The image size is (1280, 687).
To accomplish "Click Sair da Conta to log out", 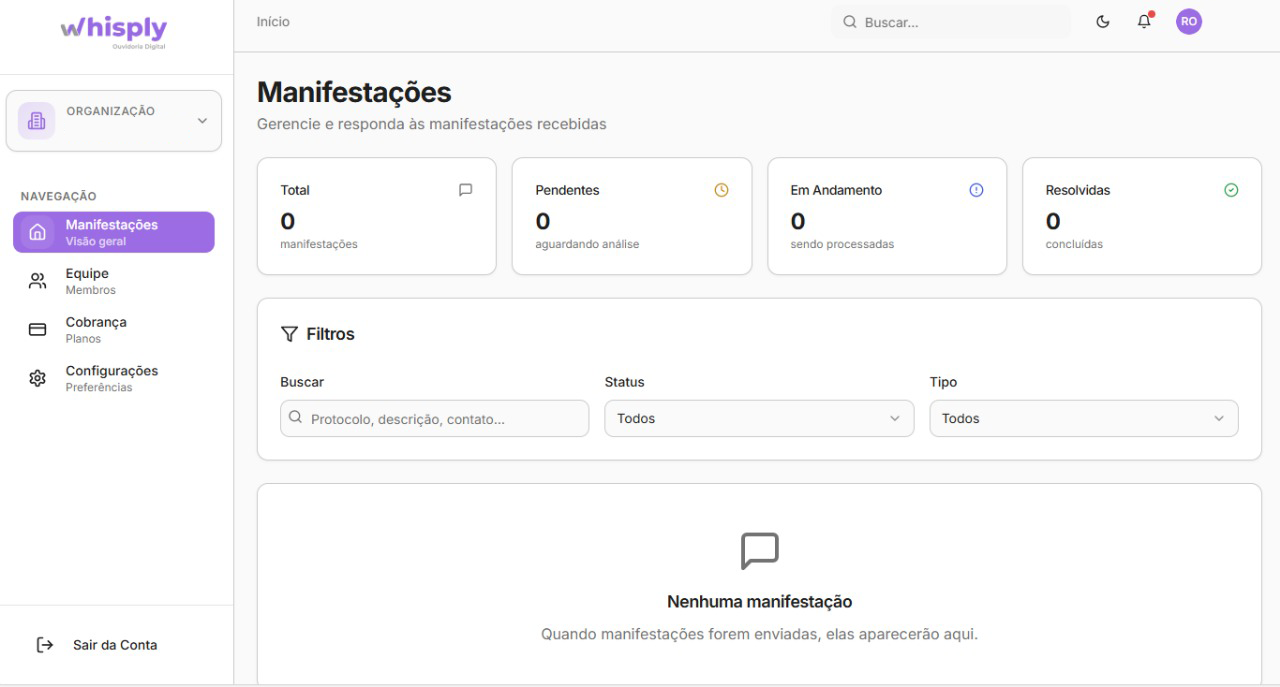I will pyautogui.click(x=114, y=645).
